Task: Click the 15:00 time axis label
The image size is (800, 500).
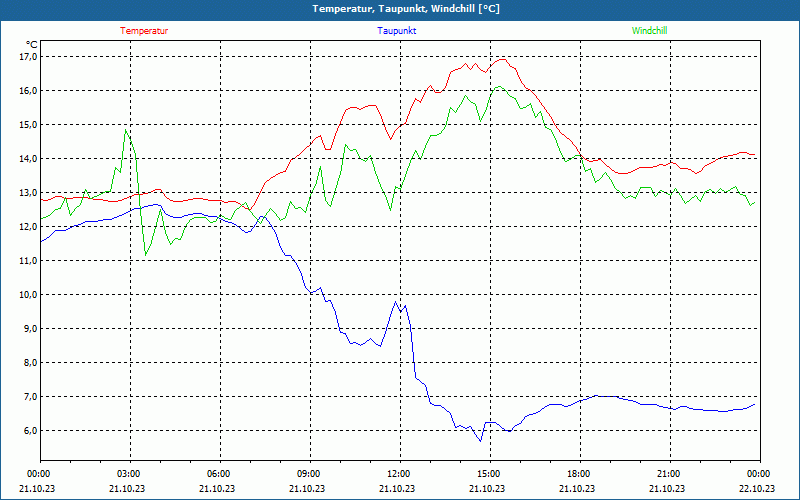Action: coord(489,474)
